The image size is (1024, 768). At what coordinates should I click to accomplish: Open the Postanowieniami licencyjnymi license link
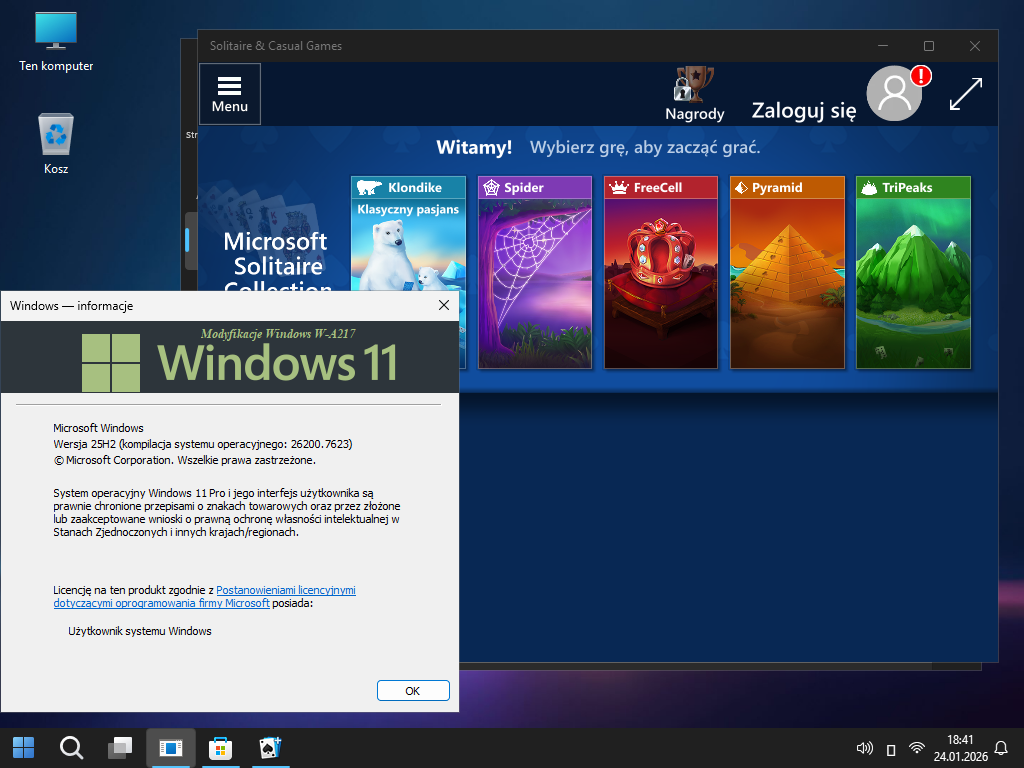286,590
